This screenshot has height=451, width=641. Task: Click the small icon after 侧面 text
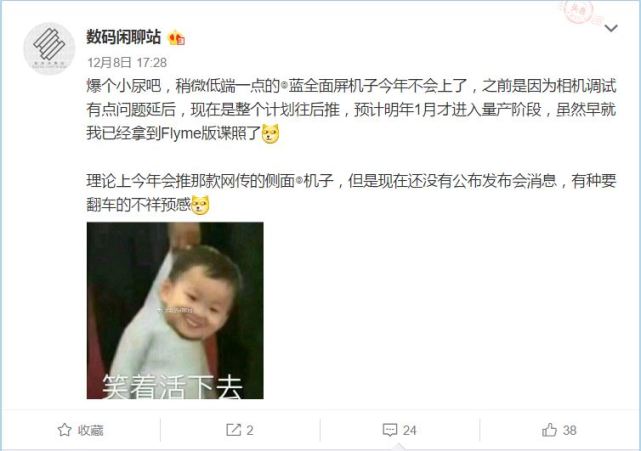[x=299, y=181]
